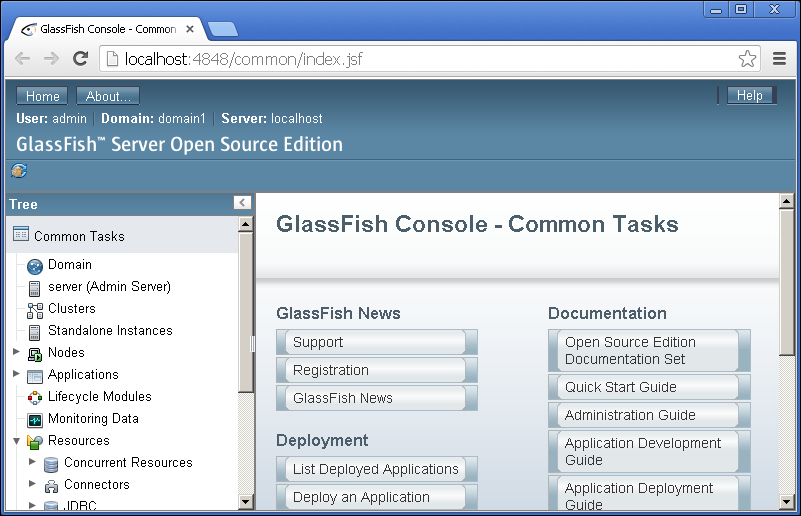Click the Lifecycle Modules icon
This screenshot has height=516, width=801.
[x=35, y=397]
